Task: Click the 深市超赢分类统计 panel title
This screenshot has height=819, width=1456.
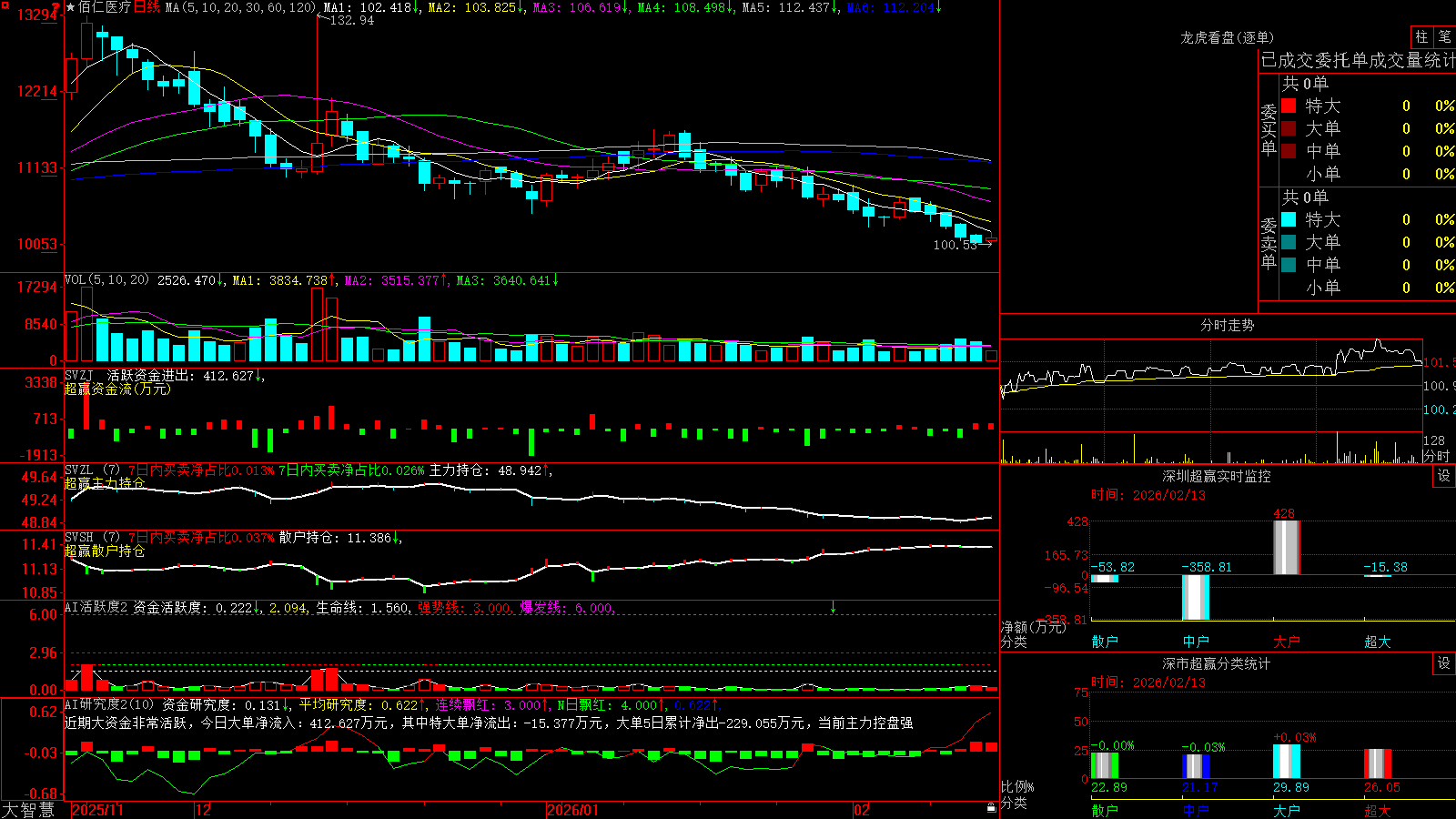Action: [x=1216, y=663]
